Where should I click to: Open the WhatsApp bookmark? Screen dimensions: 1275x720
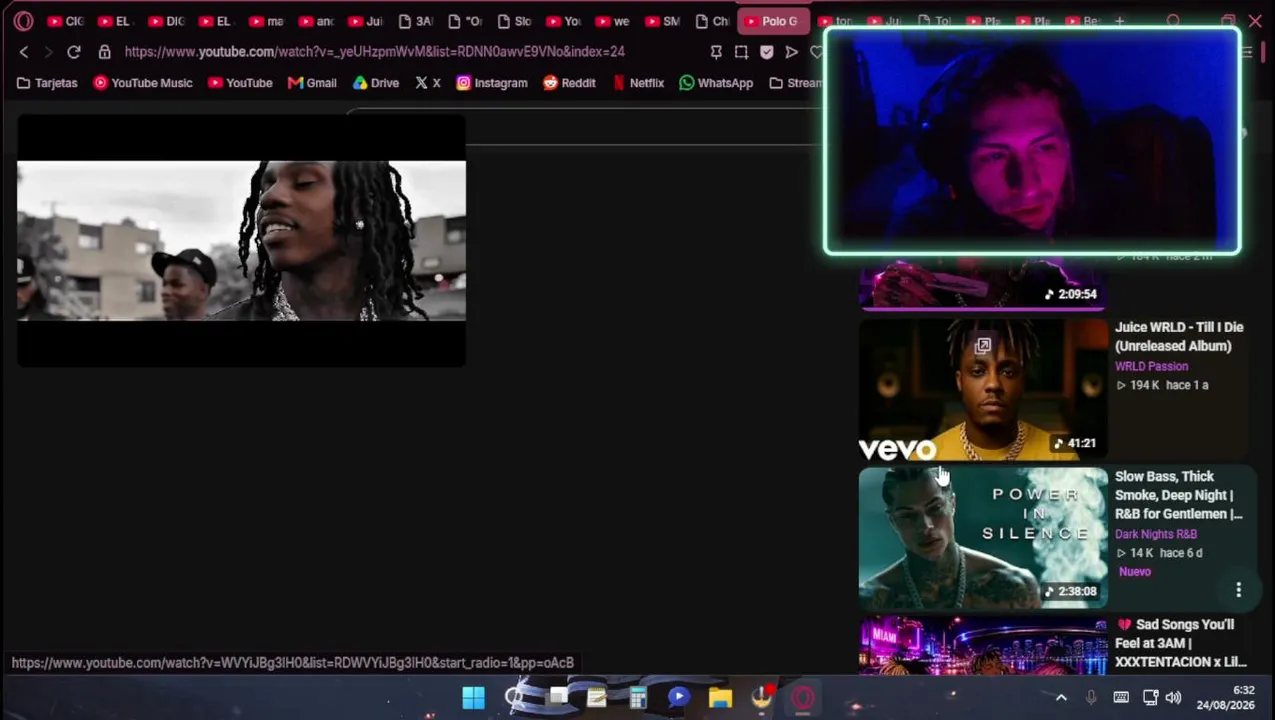[x=716, y=83]
